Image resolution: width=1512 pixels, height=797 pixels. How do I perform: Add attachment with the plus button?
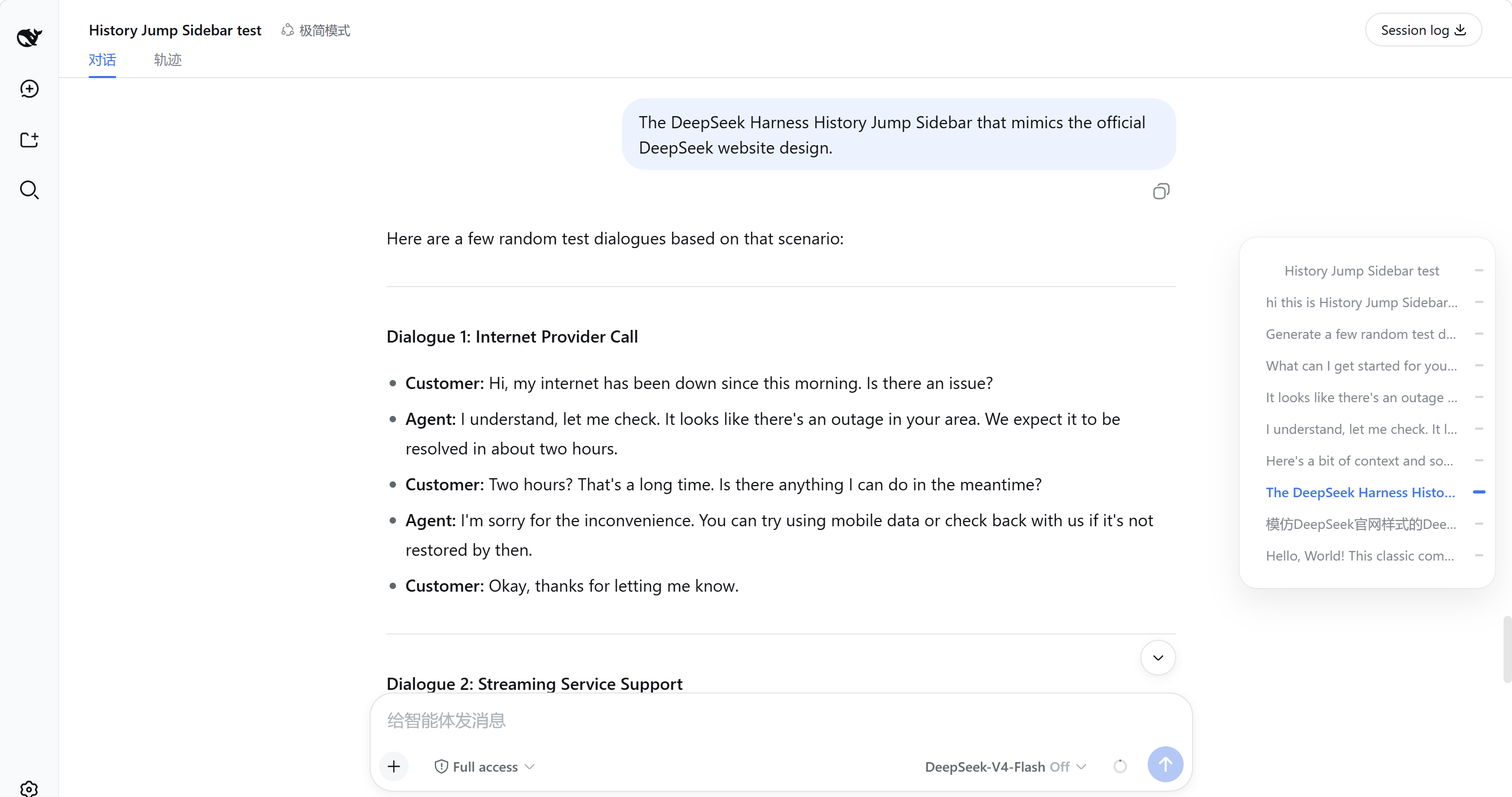[x=394, y=766]
